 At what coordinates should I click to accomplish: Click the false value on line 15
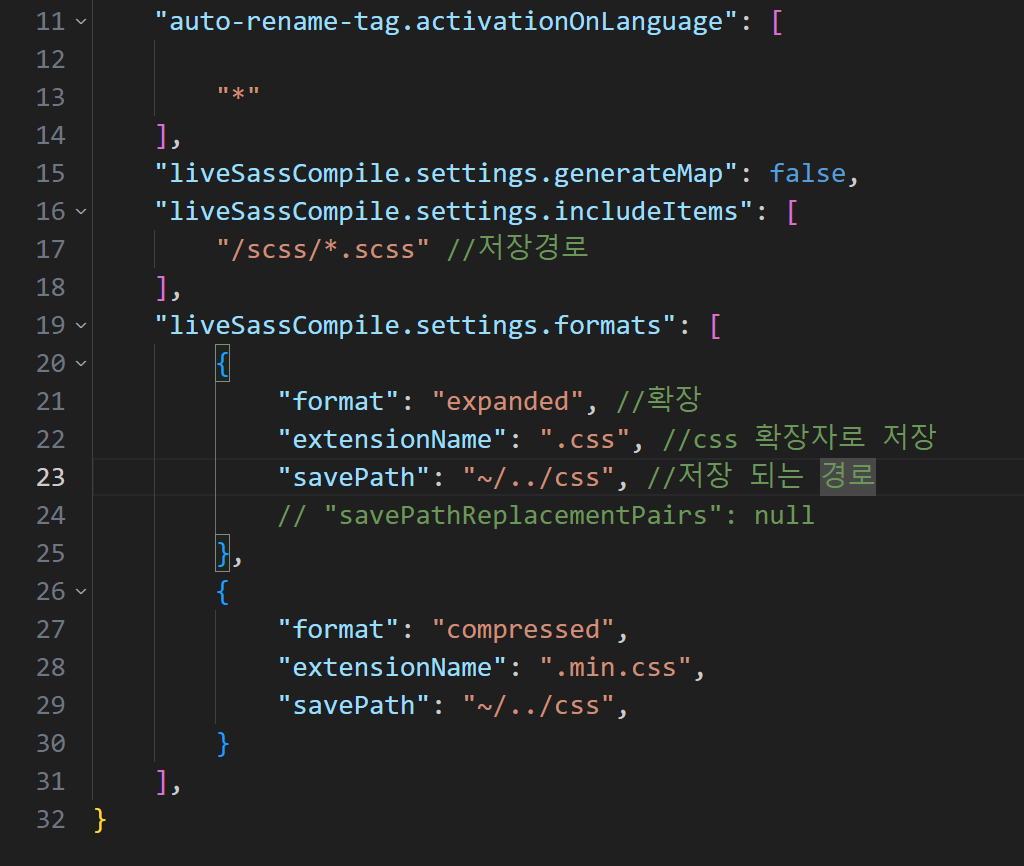click(808, 174)
